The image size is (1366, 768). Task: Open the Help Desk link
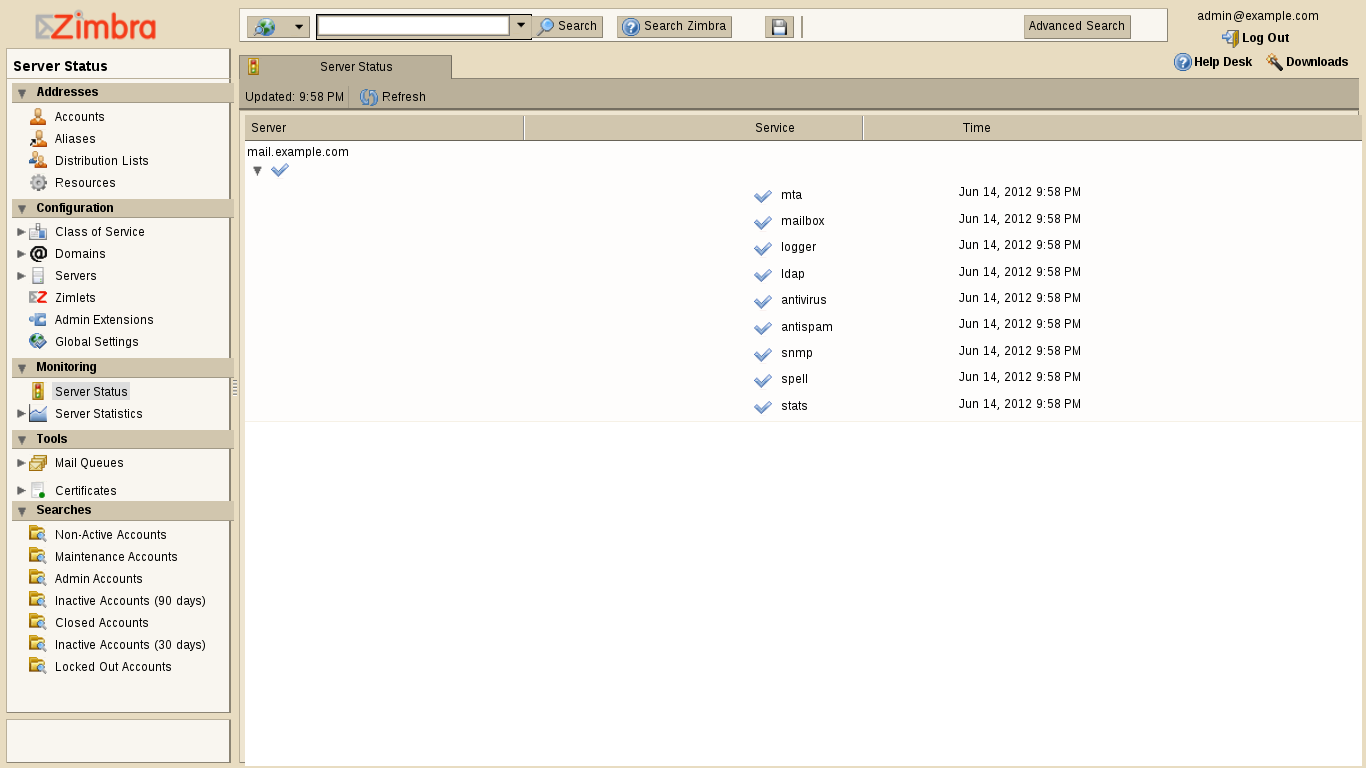coord(1213,62)
